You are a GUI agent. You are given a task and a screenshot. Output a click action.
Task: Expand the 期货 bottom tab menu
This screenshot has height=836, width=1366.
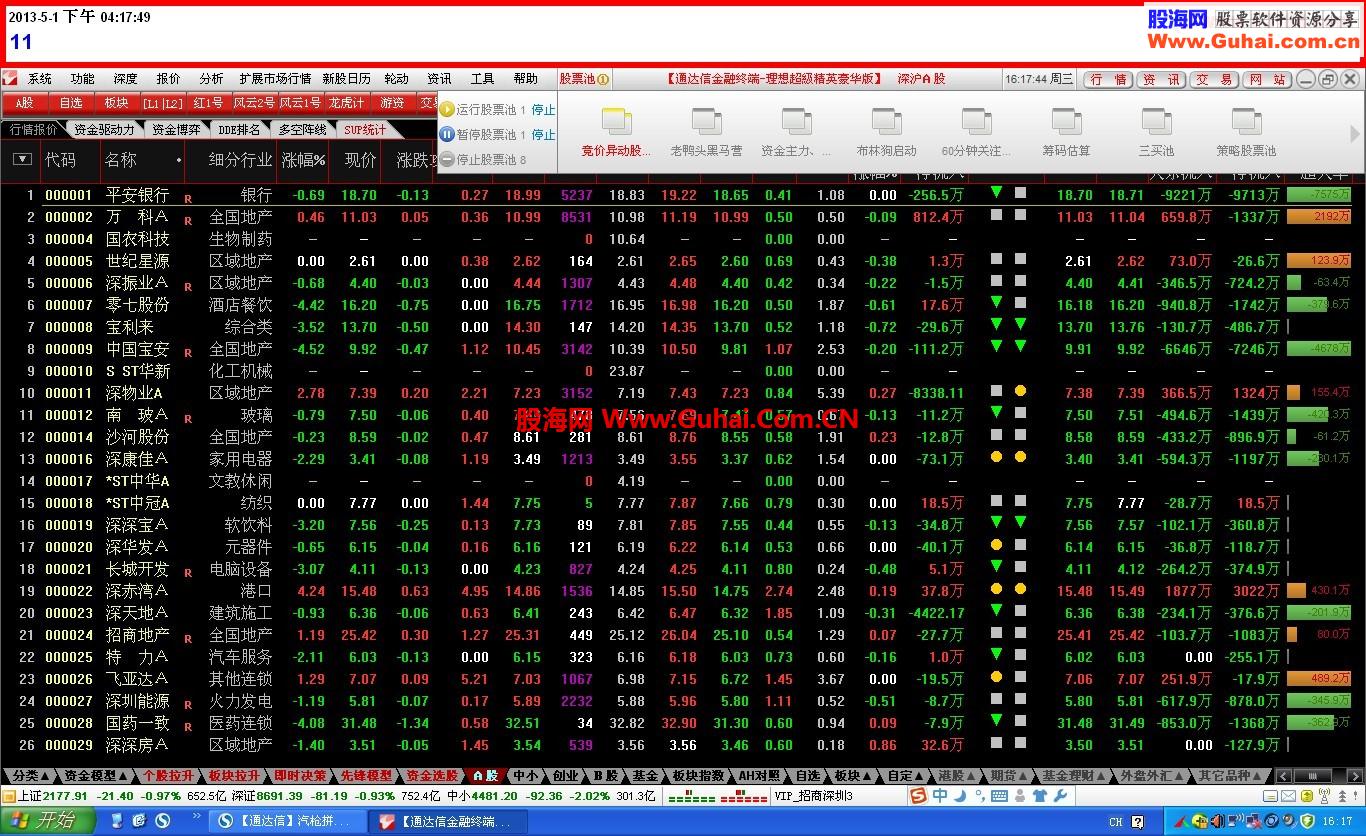pyautogui.click(x=1008, y=776)
